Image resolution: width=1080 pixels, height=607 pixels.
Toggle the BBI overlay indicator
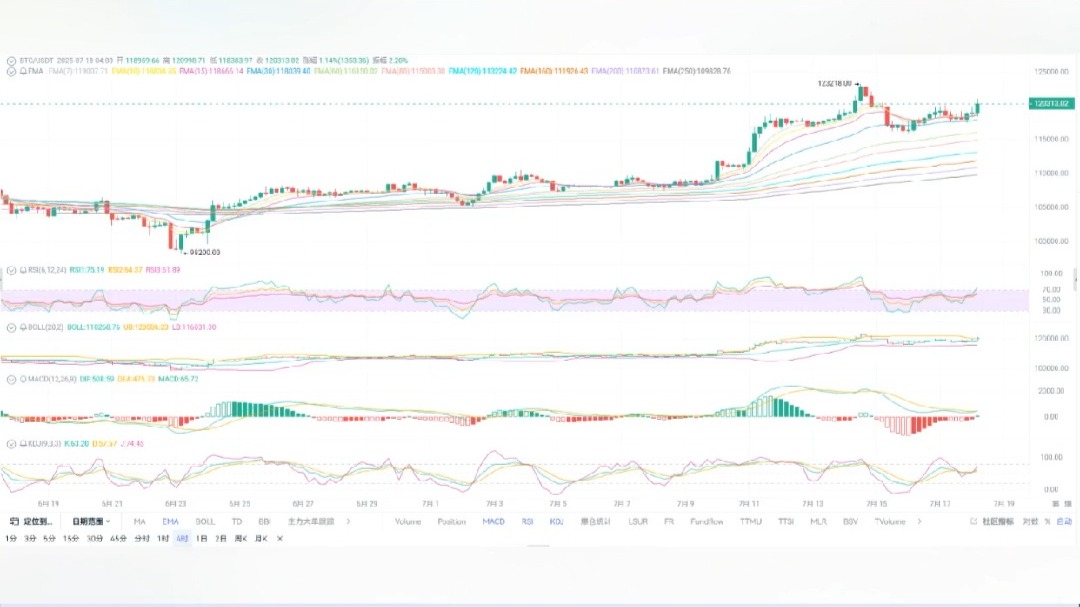(x=264, y=522)
